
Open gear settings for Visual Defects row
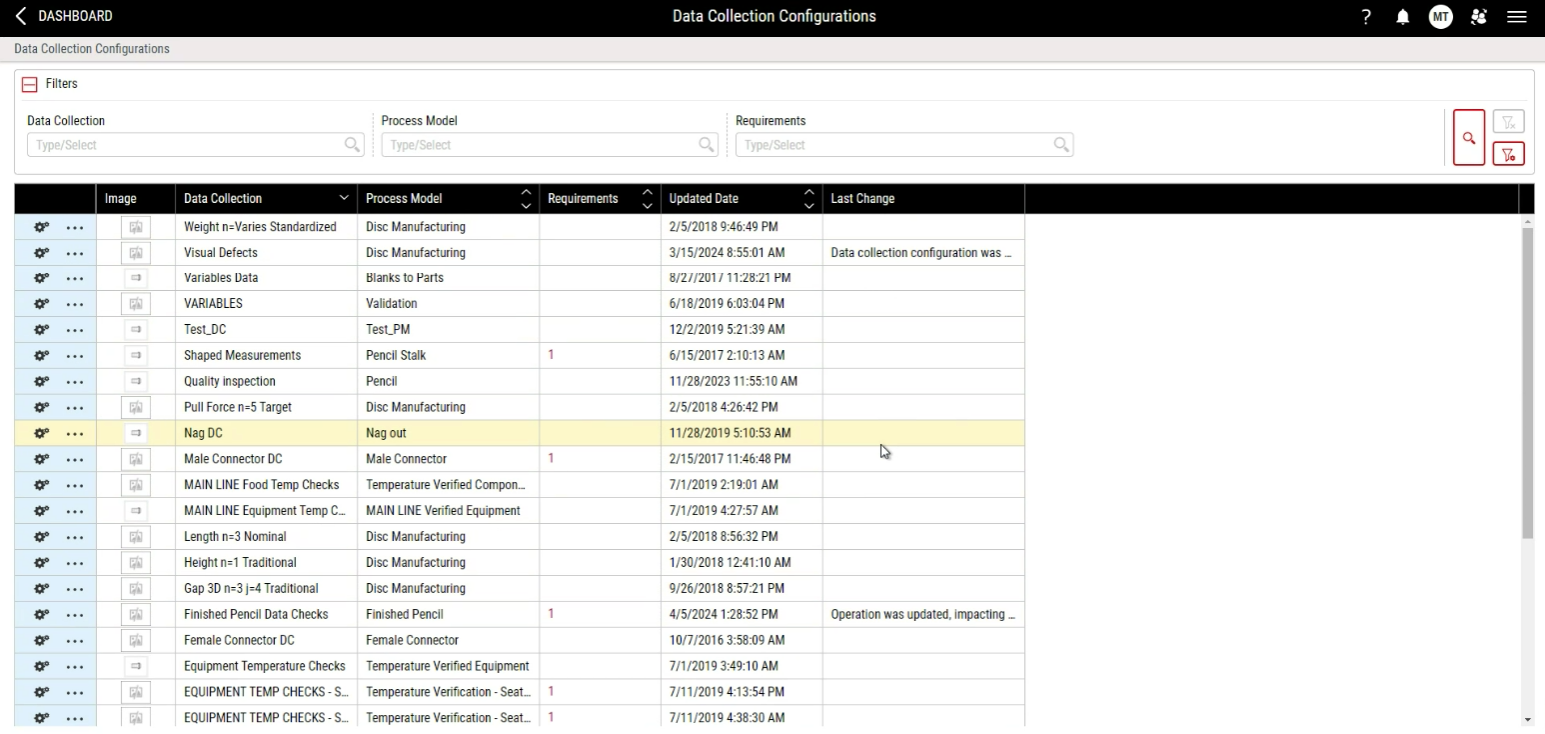[41, 253]
